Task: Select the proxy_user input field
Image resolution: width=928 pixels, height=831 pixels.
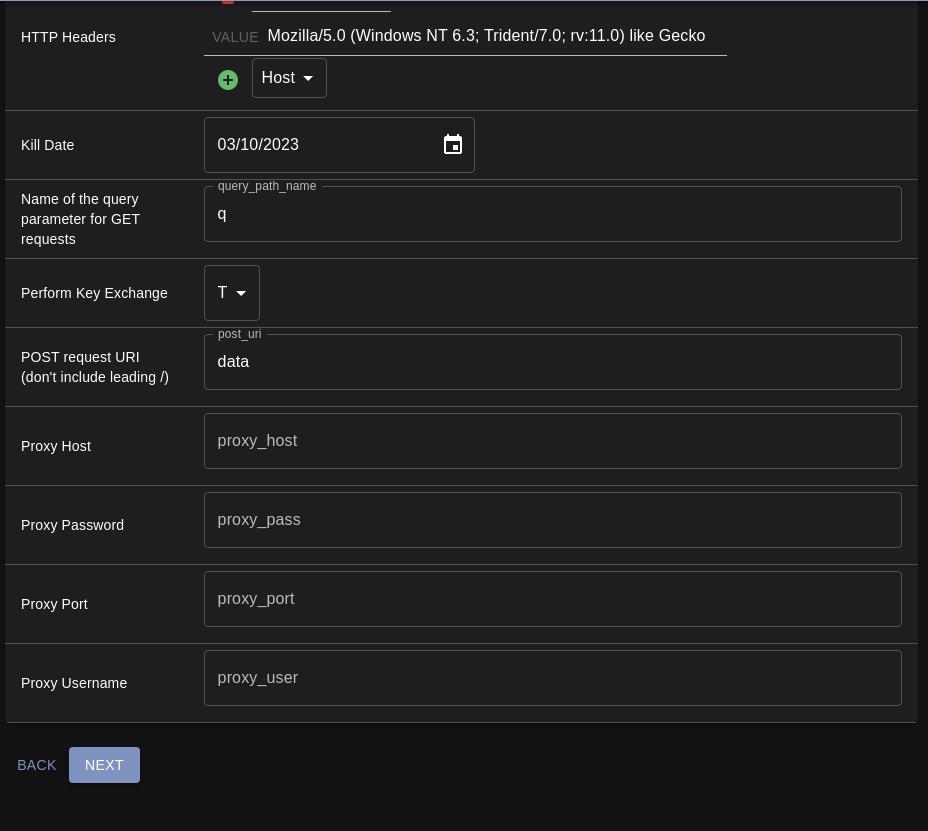Action: tap(552, 678)
